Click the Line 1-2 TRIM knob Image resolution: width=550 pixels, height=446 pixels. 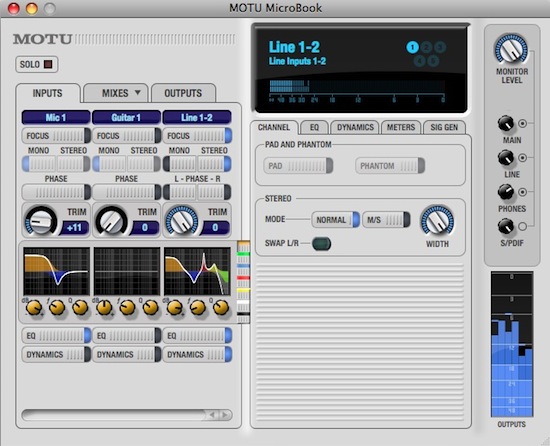pos(181,221)
